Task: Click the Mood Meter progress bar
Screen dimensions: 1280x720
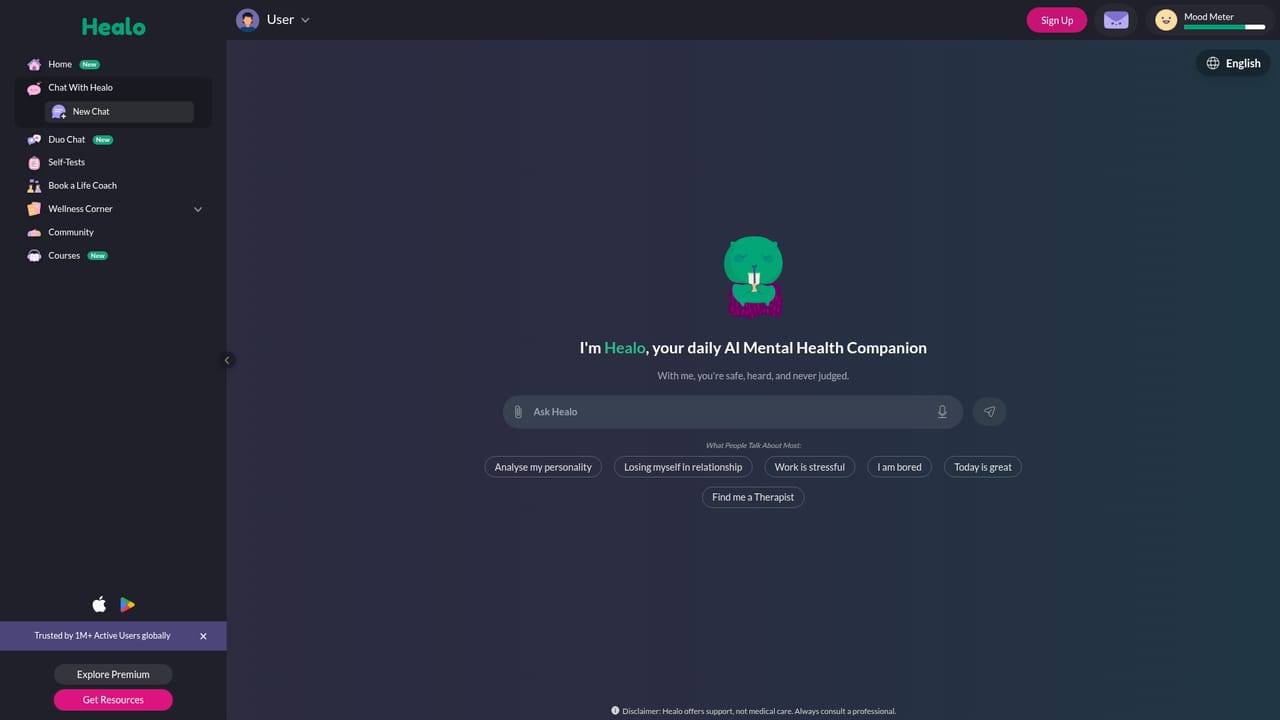Action: 1224,27
